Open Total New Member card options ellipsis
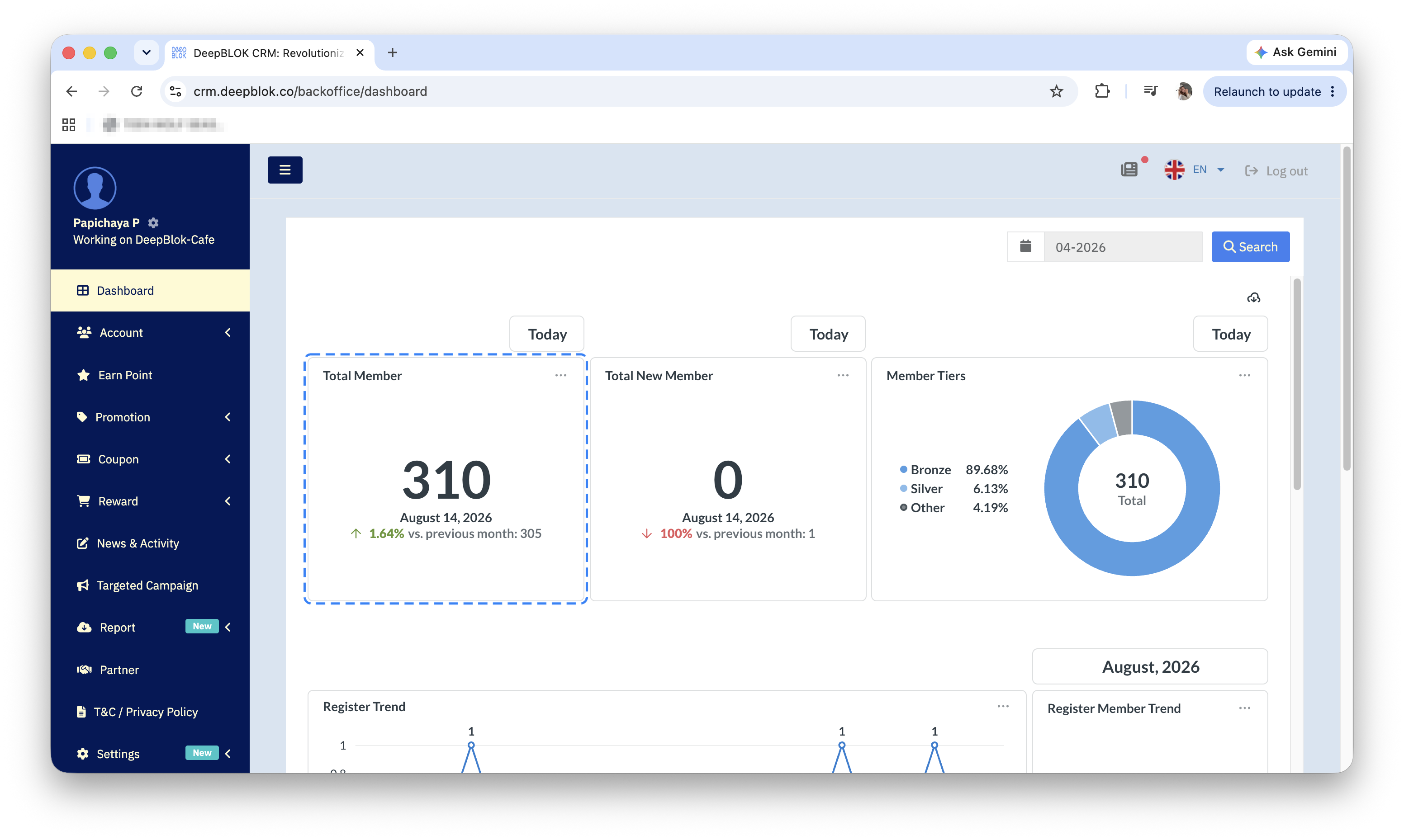 point(843,375)
